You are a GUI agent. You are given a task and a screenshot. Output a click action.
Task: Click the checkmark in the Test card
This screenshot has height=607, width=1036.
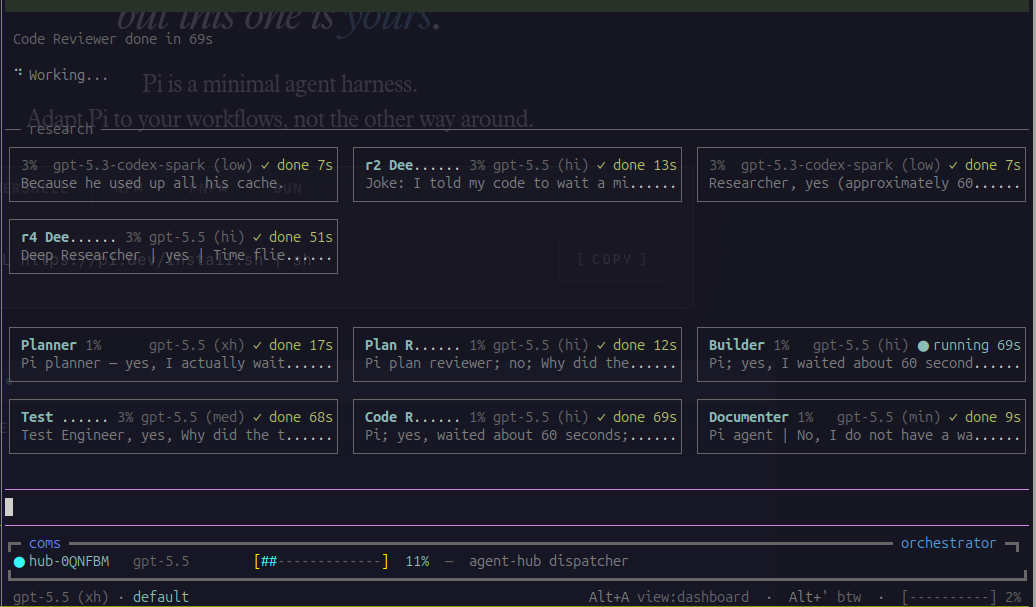pyautogui.click(x=257, y=417)
